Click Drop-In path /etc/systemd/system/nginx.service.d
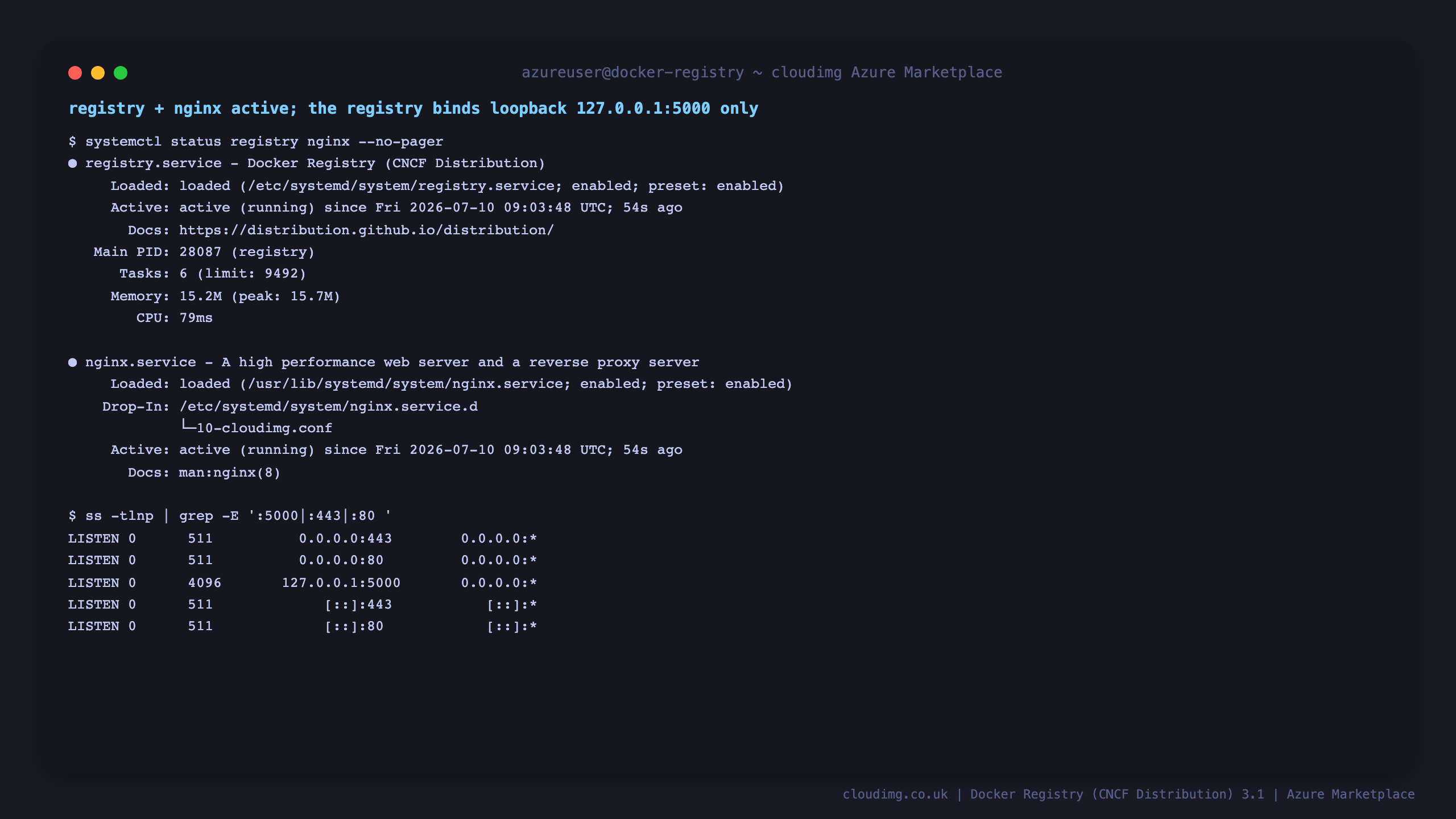 tap(328, 407)
